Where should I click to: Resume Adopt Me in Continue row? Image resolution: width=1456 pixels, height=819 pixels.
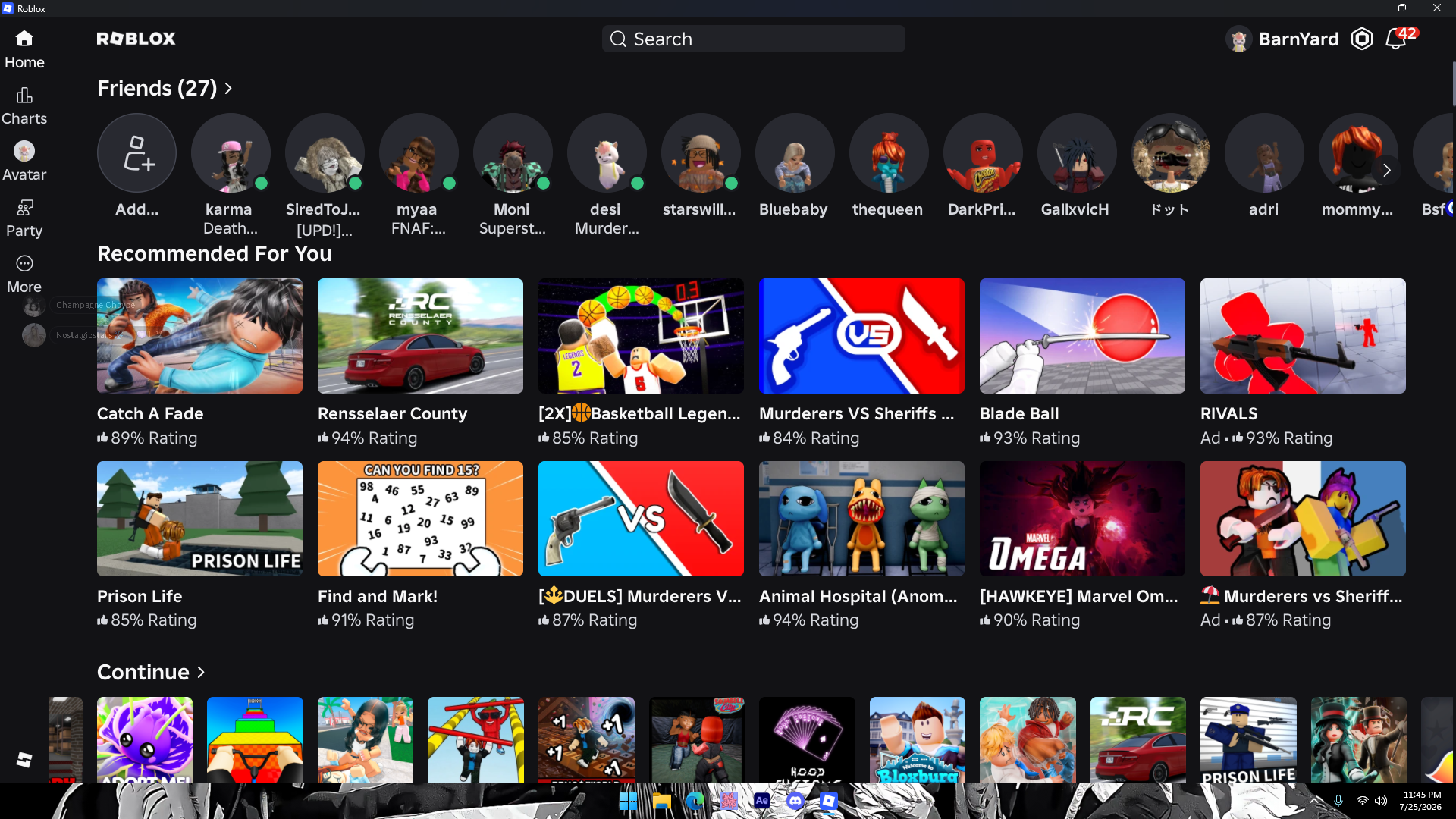coord(145,739)
